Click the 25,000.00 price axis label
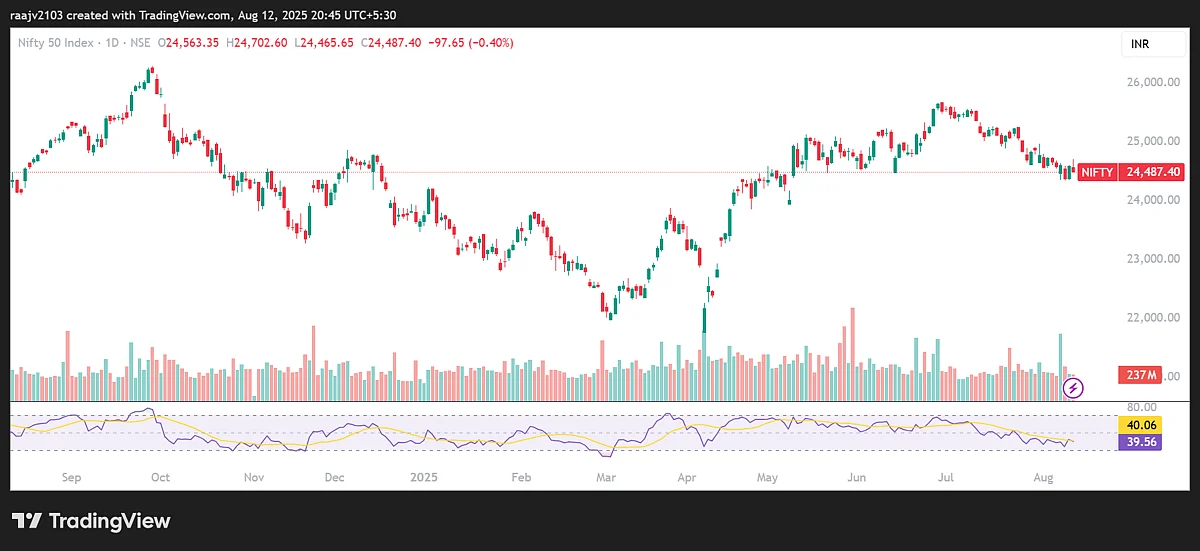This screenshot has height=551, width=1200. 1152,141
